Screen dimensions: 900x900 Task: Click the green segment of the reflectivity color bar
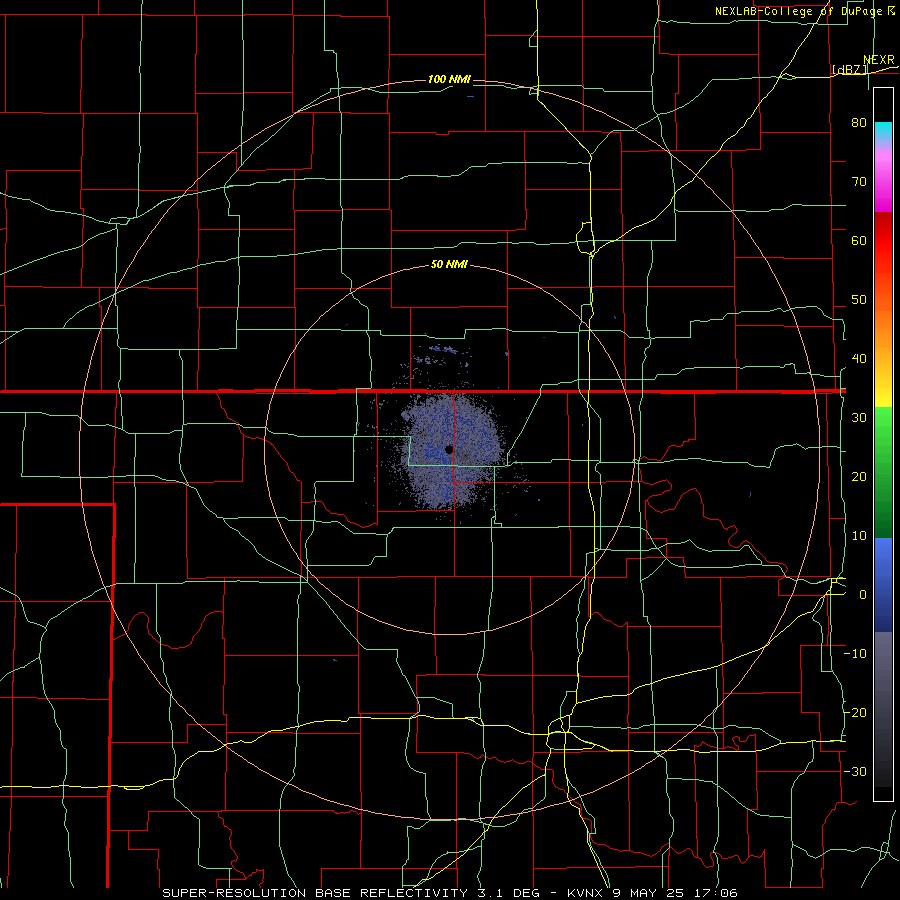click(883, 472)
